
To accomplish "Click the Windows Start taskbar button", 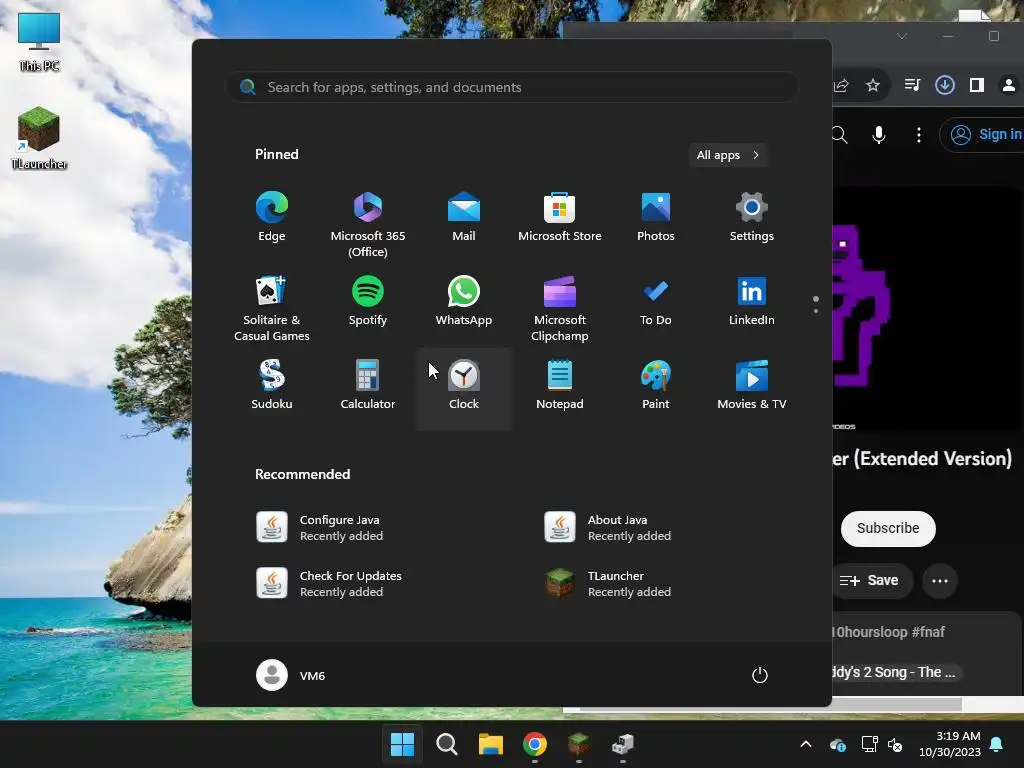I will (402, 744).
